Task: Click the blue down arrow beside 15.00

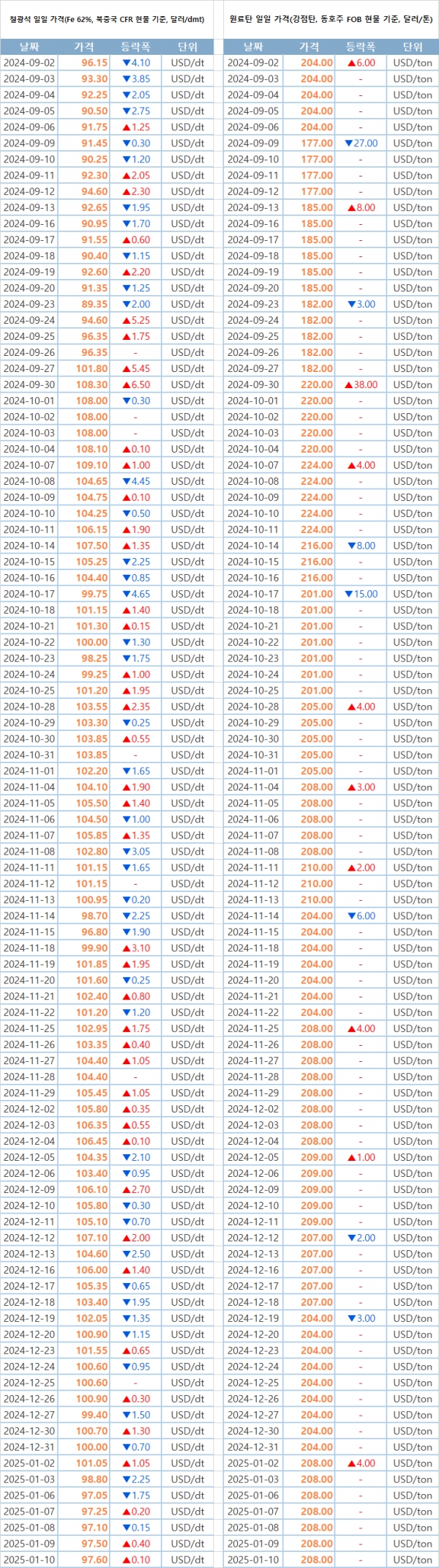Action: (x=348, y=594)
